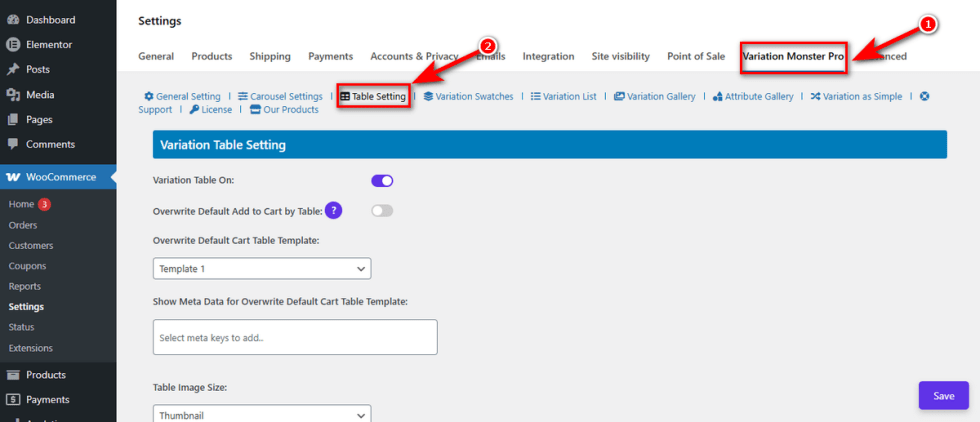Open the Template 1 dropdown
Image resolution: width=980 pixels, height=422 pixels.
click(262, 269)
